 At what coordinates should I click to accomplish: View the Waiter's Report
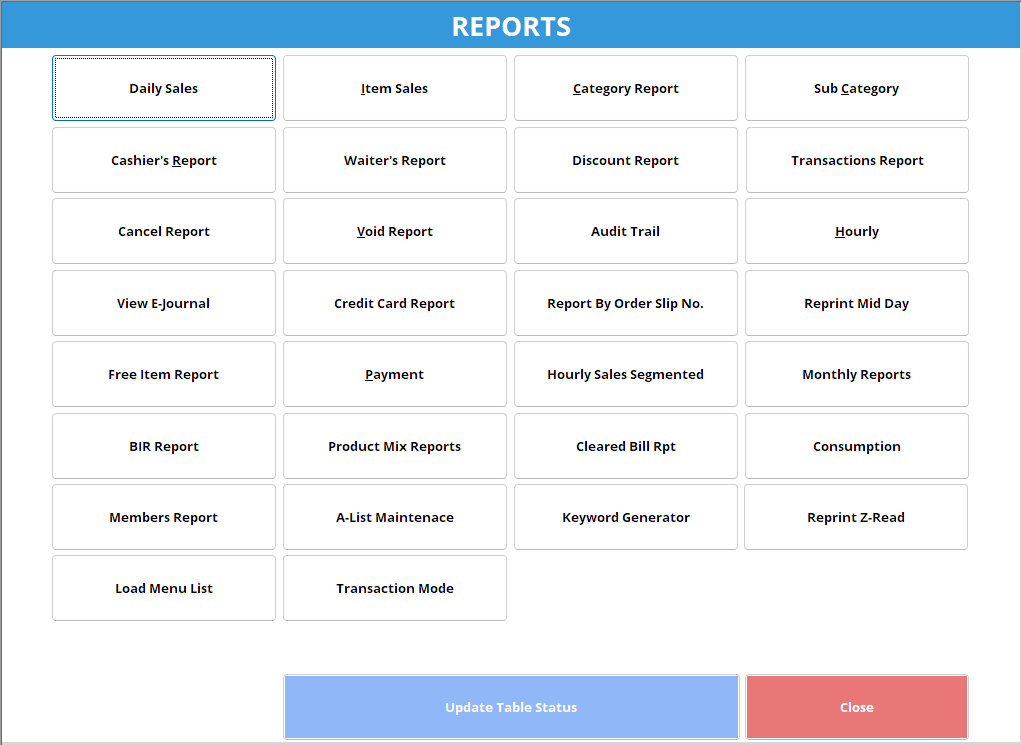(394, 160)
